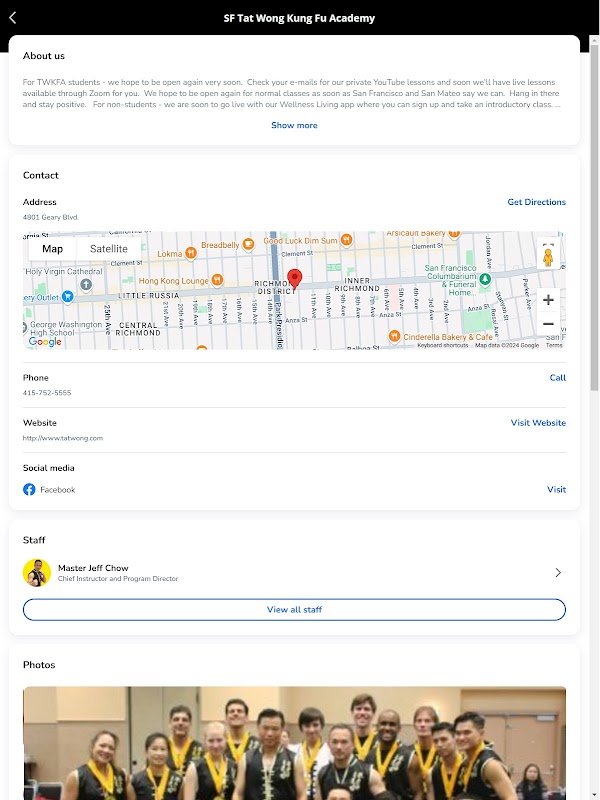Select Cinderella Bakery & Cafe marker

tap(394, 336)
